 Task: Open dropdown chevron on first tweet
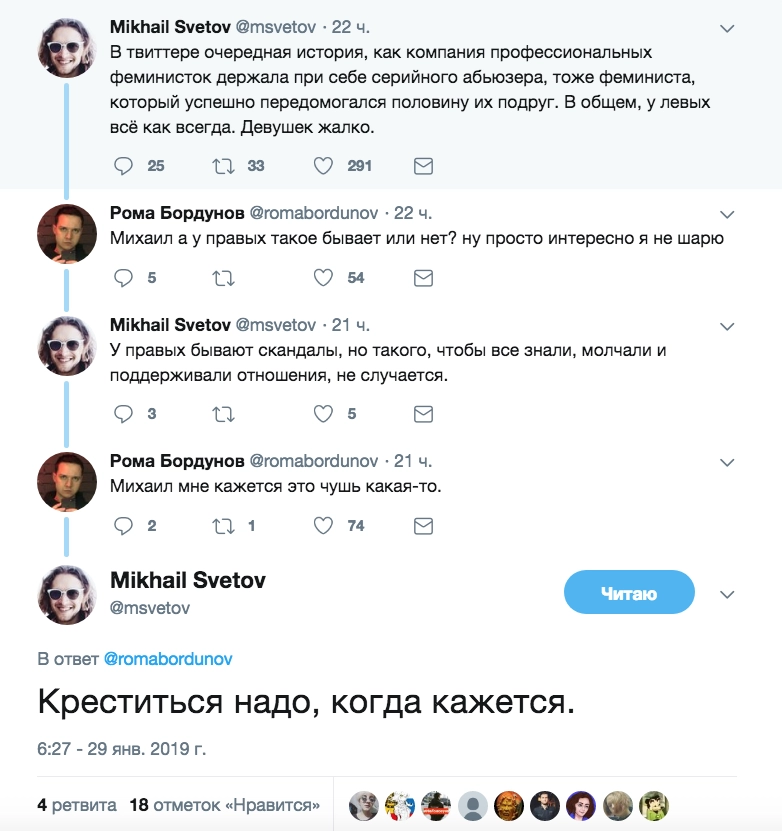(728, 27)
